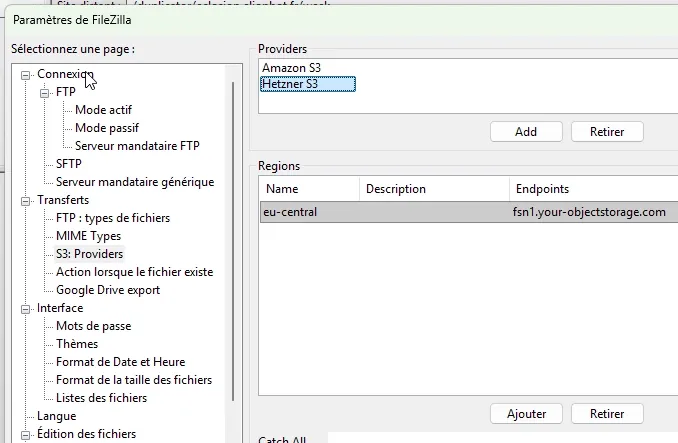
Task: Select the S3: Providers page
Action: tap(90, 254)
